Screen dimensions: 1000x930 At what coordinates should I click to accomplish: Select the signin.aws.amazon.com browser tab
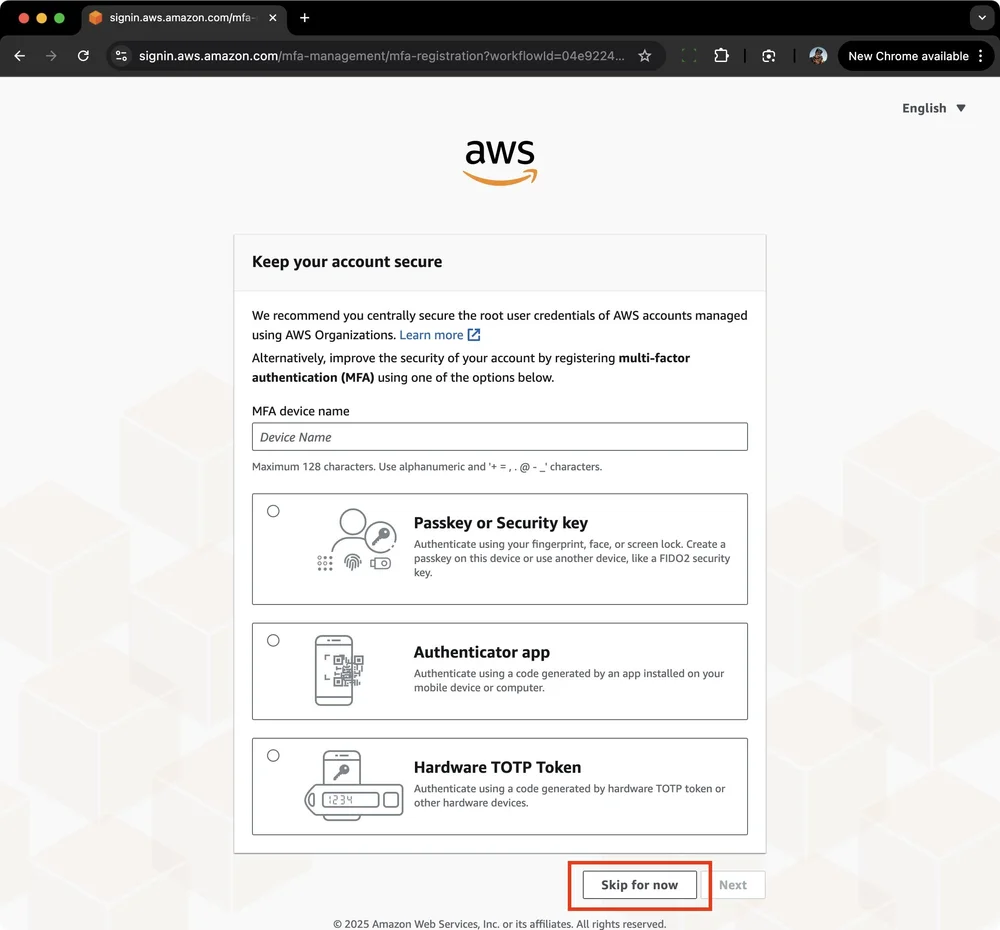[182, 18]
